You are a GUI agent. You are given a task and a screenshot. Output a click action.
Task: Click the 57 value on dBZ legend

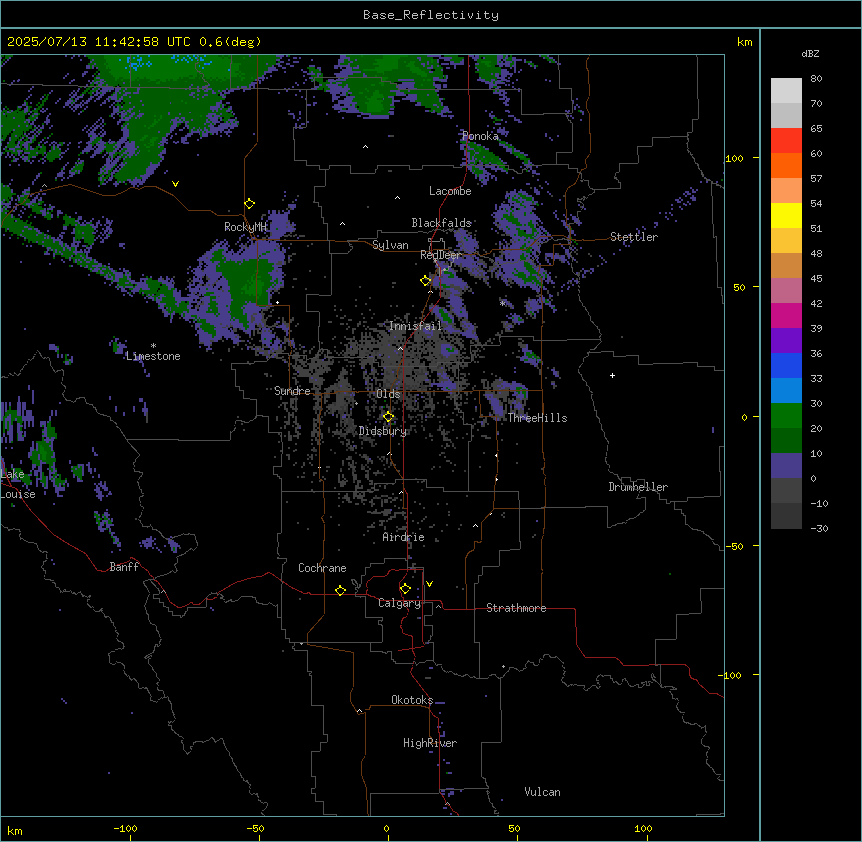[816, 179]
